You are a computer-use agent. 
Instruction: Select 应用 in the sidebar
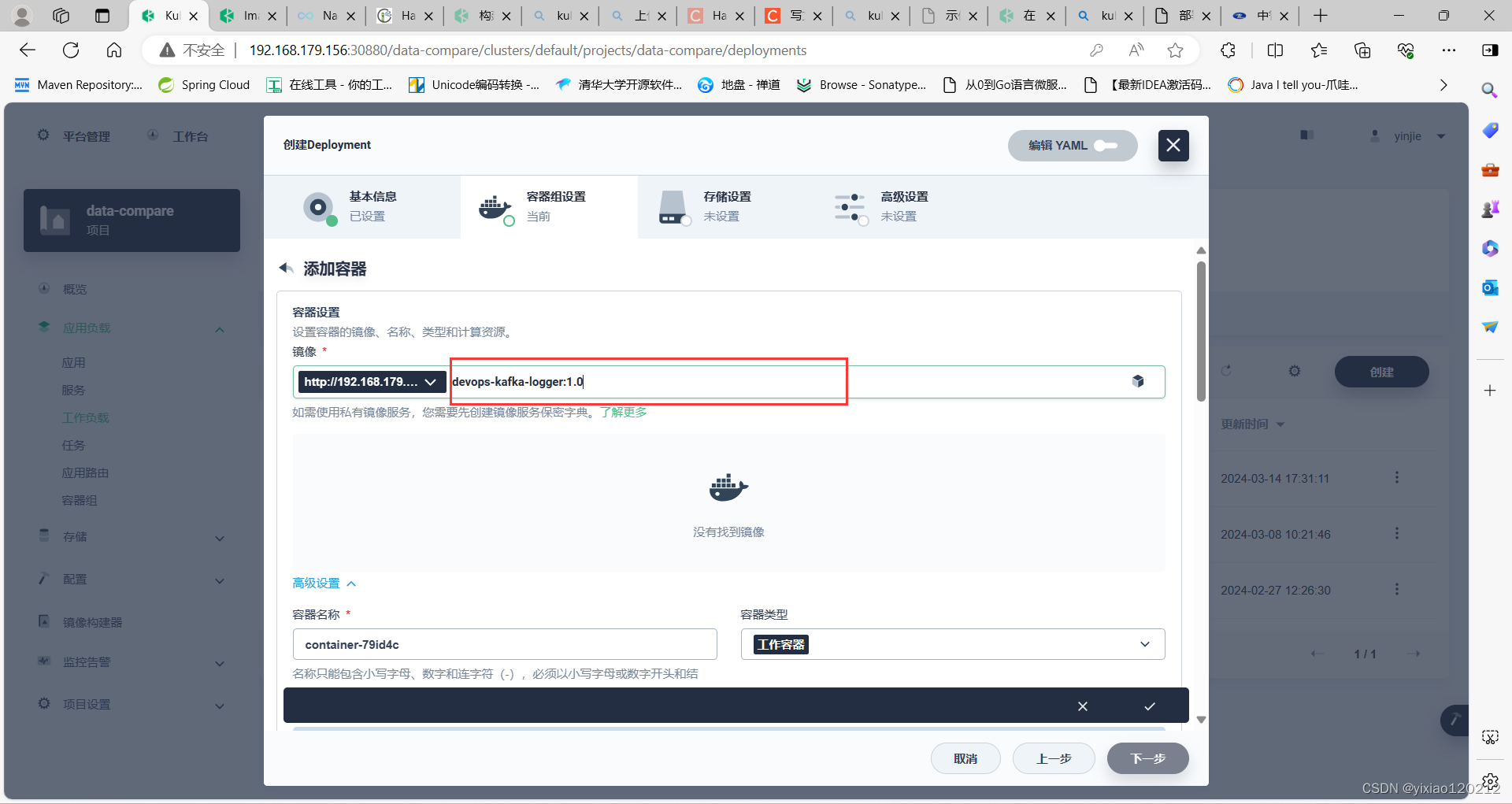(73, 363)
